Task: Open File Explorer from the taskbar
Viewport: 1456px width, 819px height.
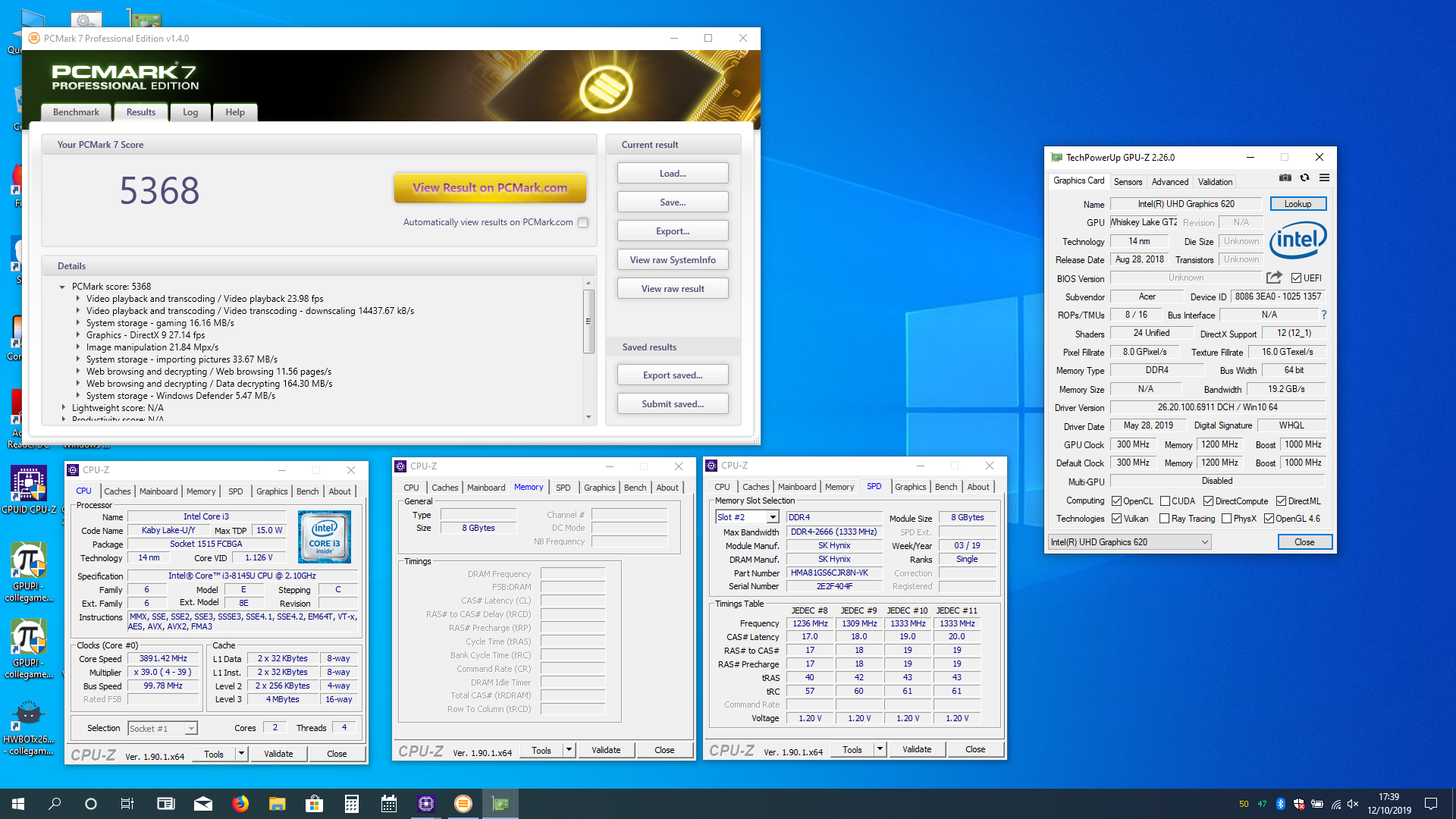Action: coord(278,804)
